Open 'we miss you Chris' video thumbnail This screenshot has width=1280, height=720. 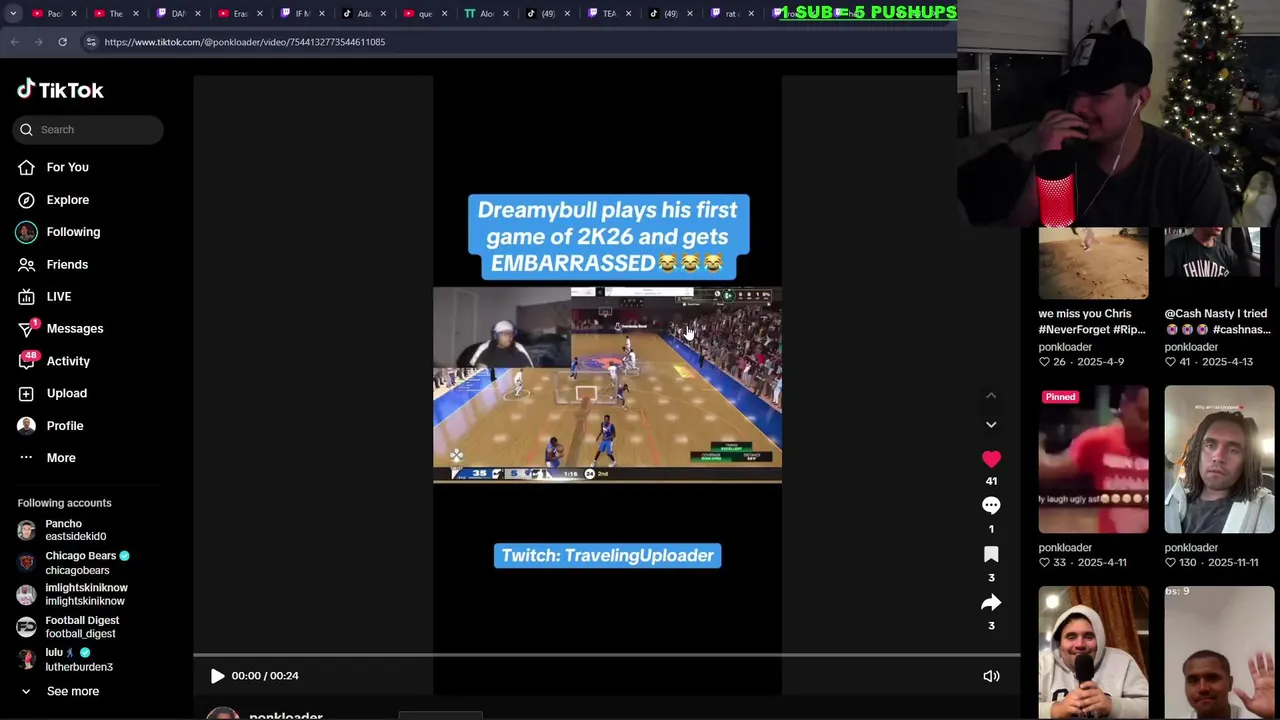tap(1093, 263)
